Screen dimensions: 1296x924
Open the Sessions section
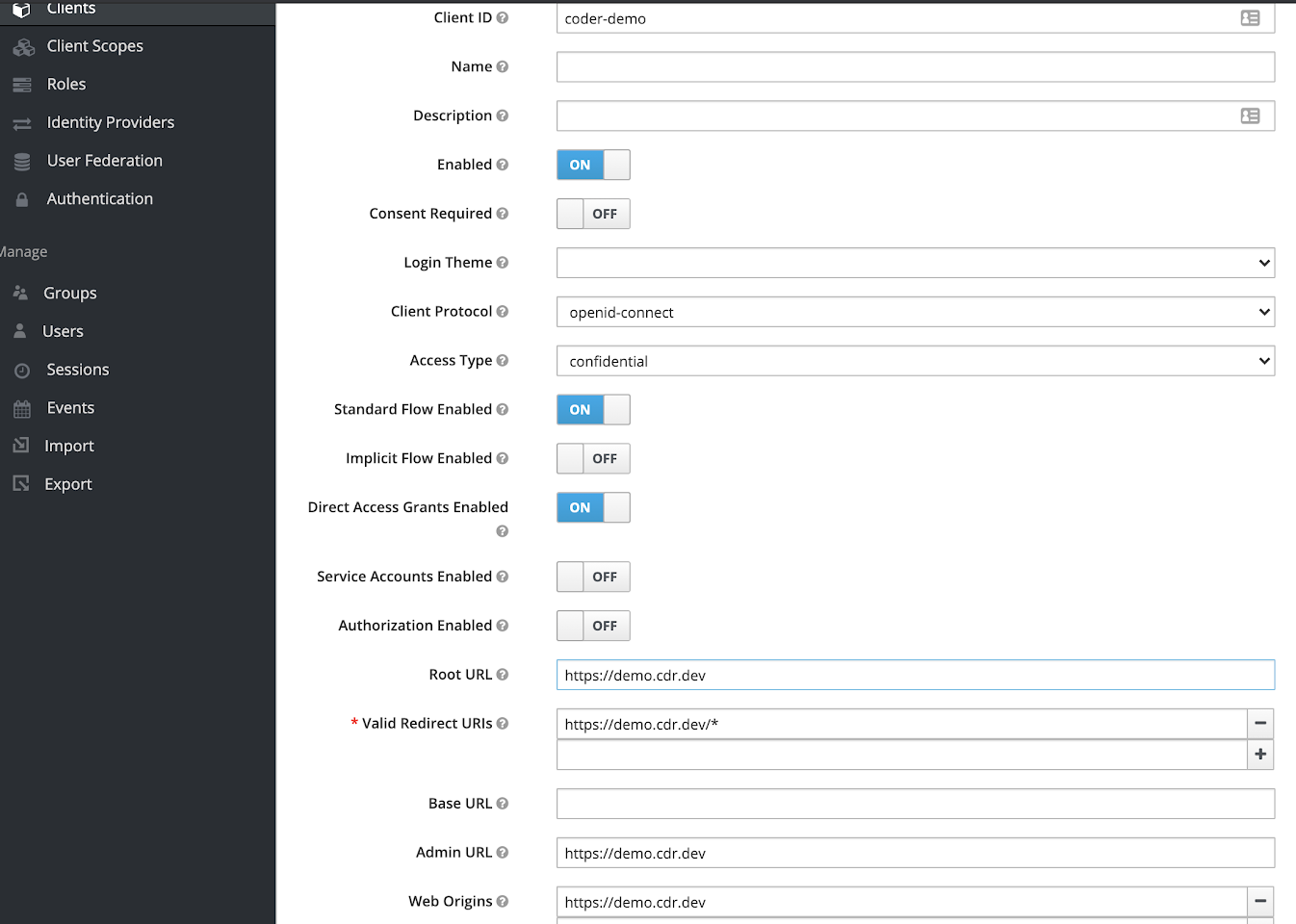coord(77,369)
